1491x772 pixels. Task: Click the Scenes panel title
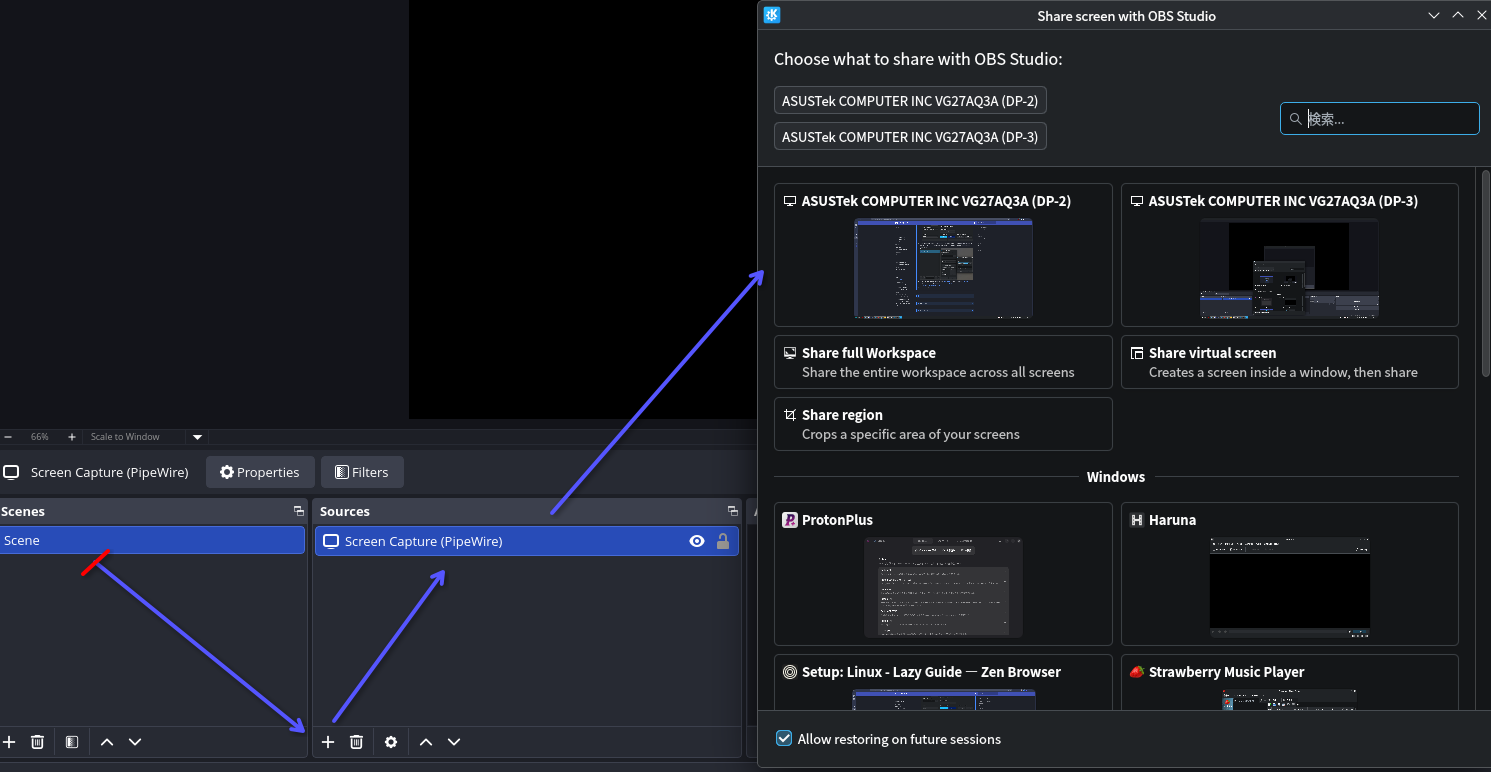(x=23, y=511)
